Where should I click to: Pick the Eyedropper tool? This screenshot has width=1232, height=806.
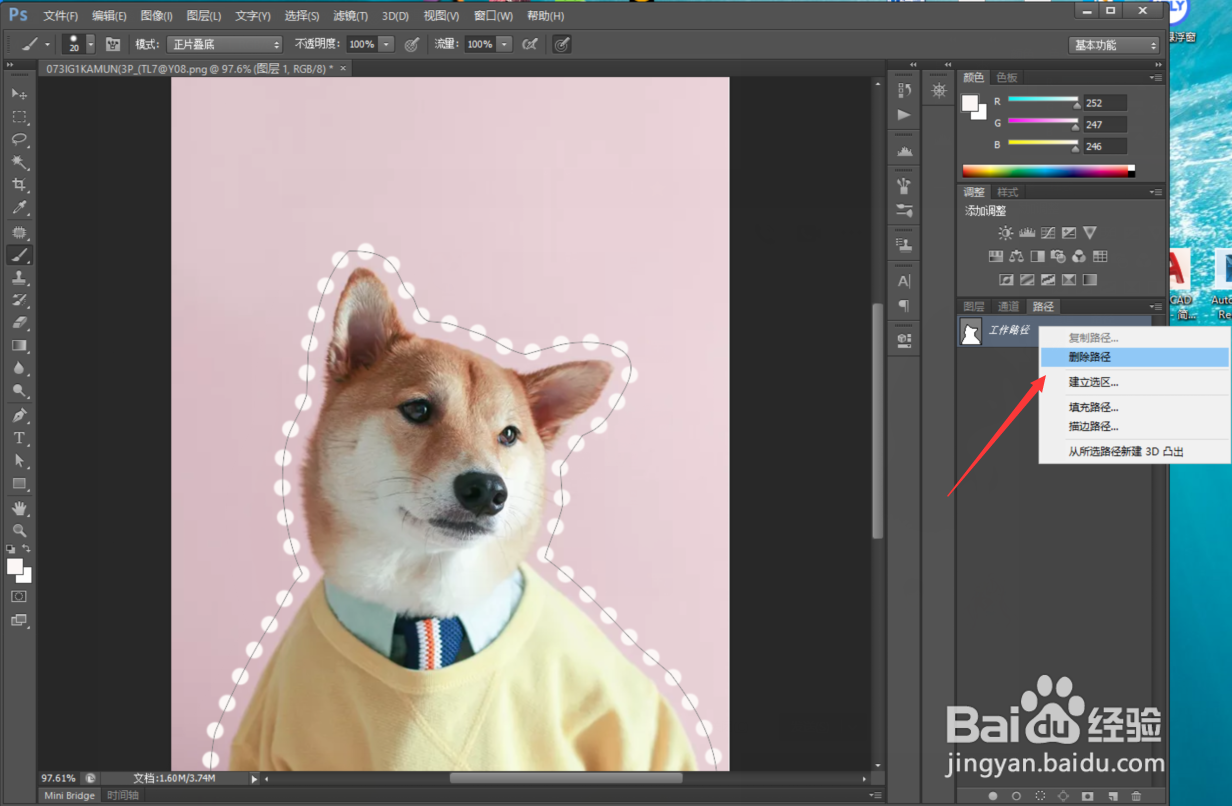click(x=19, y=208)
